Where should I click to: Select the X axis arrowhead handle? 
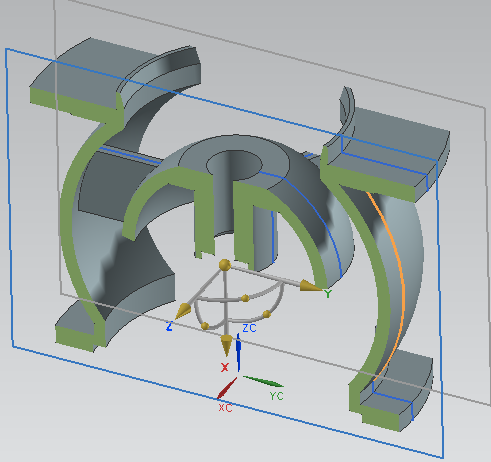coord(226,345)
